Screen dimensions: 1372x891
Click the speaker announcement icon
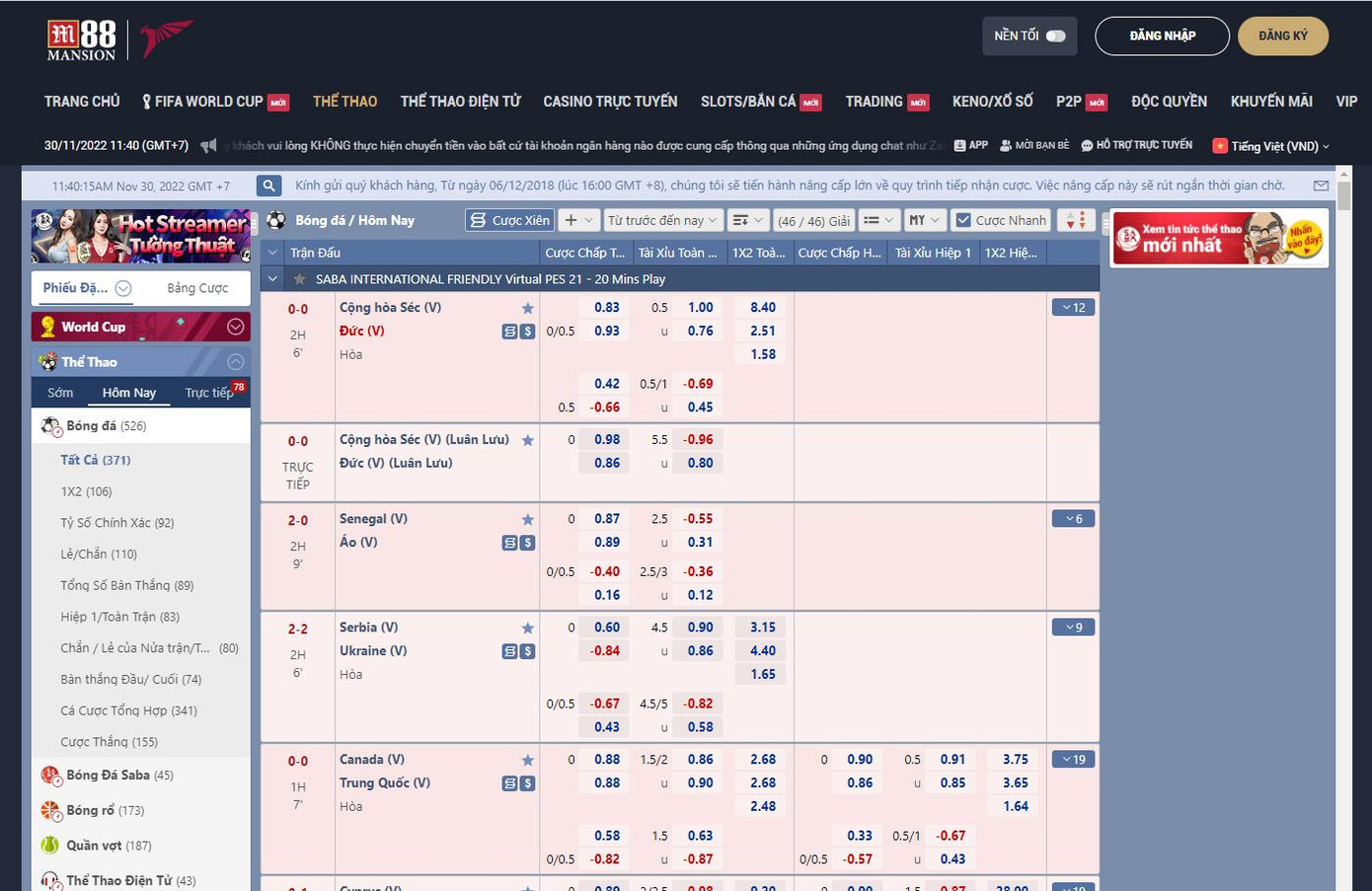coord(208,146)
